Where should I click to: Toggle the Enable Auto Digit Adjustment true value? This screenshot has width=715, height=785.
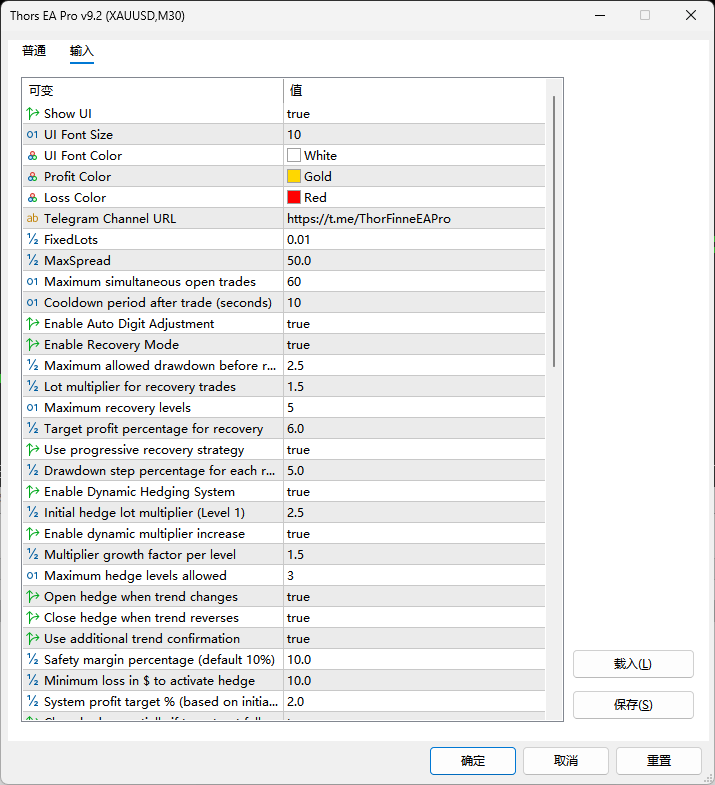[x=414, y=324]
